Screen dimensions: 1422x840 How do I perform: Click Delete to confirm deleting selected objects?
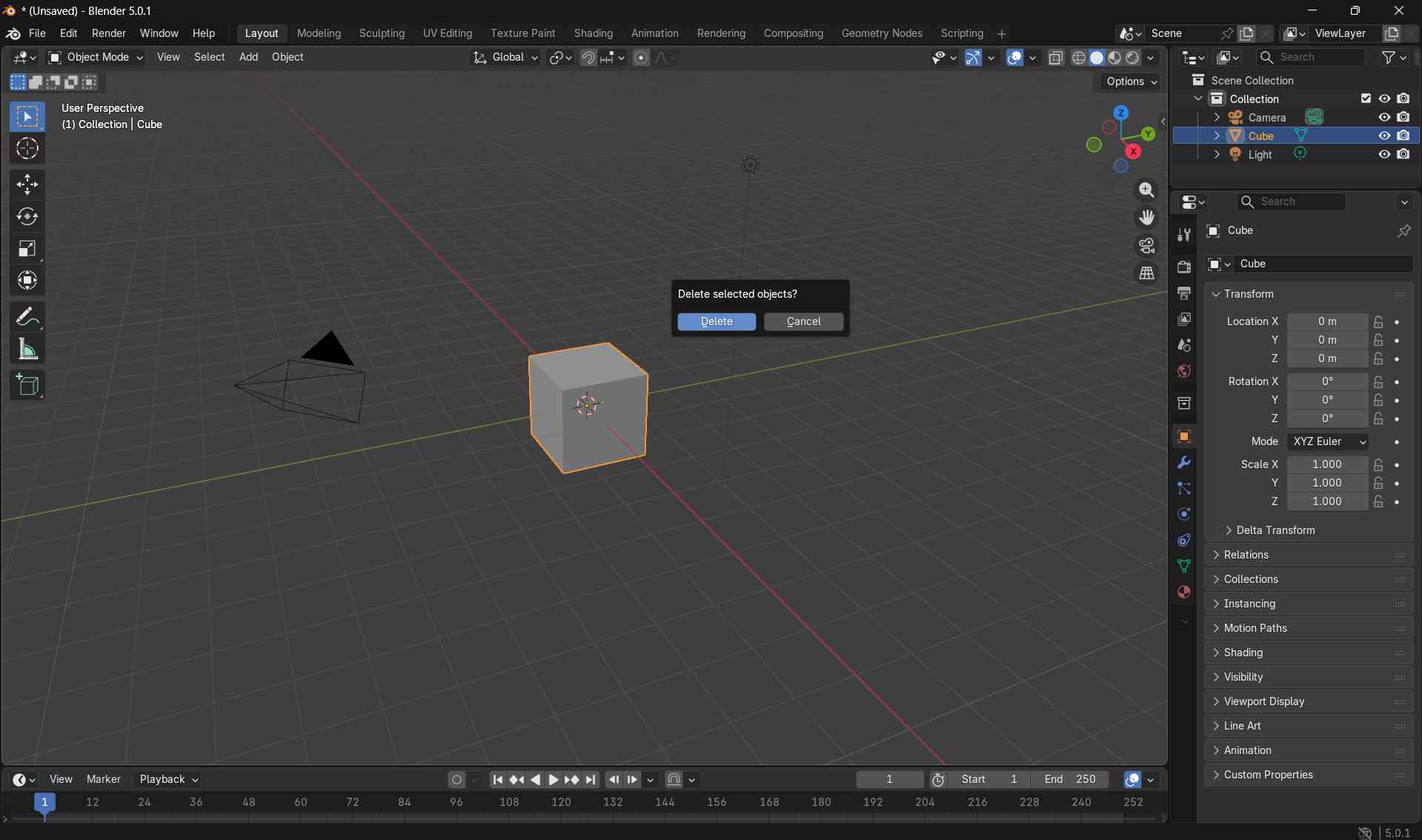pyautogui.click(x=716, y=321)
